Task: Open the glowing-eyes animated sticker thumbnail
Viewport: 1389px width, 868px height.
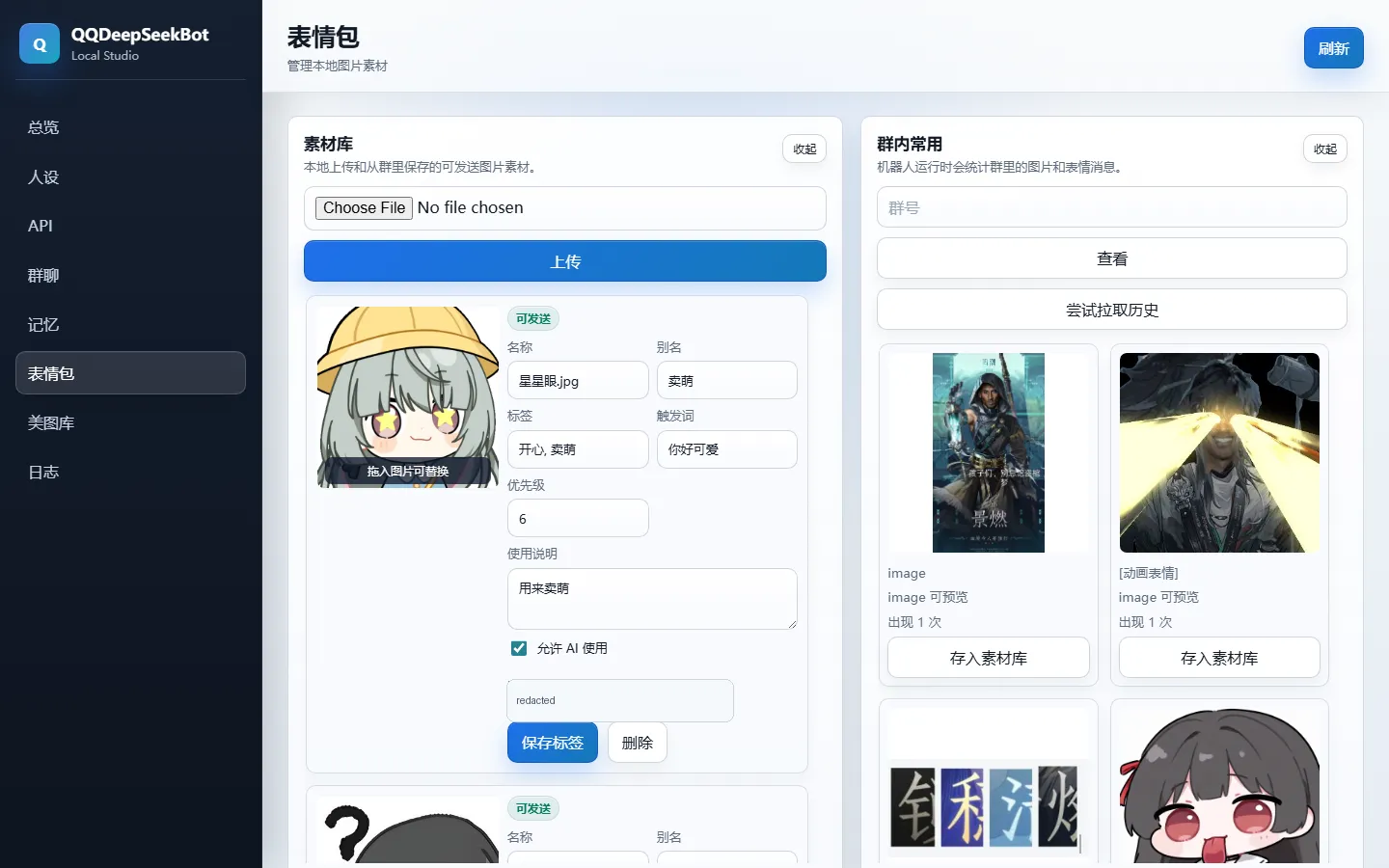Action: tap(1219, 452)
